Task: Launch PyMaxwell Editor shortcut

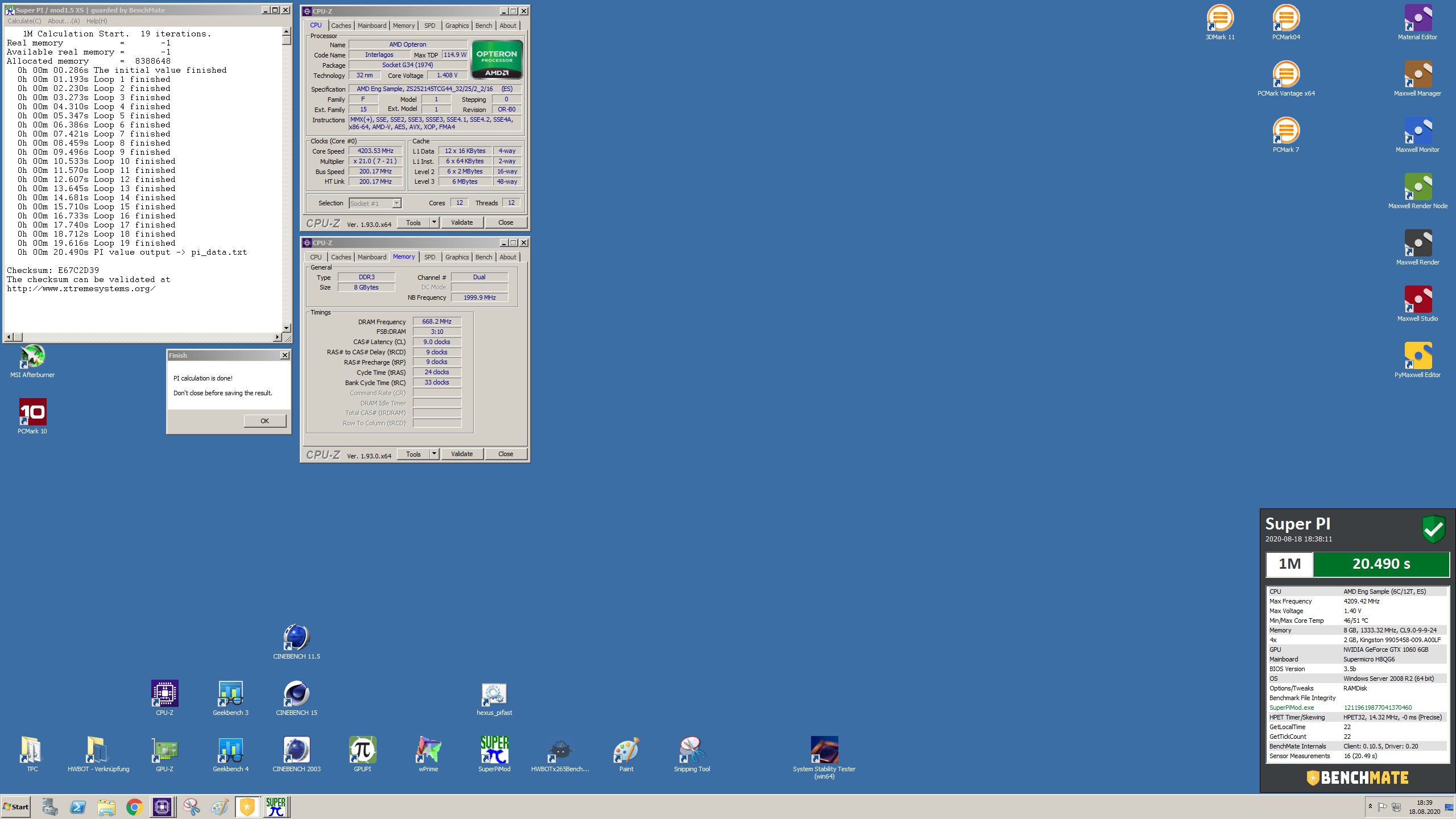Action: coord(1417,361)
